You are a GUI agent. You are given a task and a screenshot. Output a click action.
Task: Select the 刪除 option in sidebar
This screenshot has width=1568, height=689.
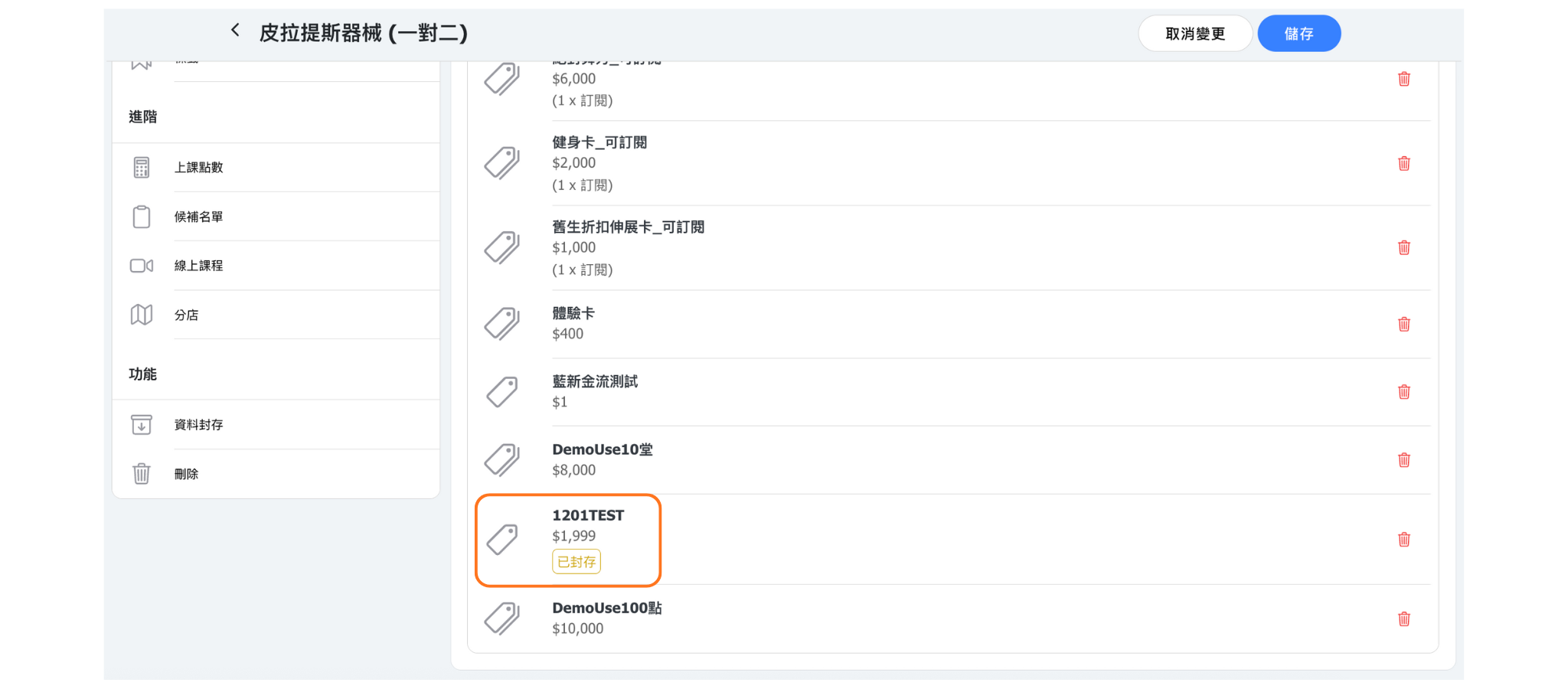click(x=186, y=475)
